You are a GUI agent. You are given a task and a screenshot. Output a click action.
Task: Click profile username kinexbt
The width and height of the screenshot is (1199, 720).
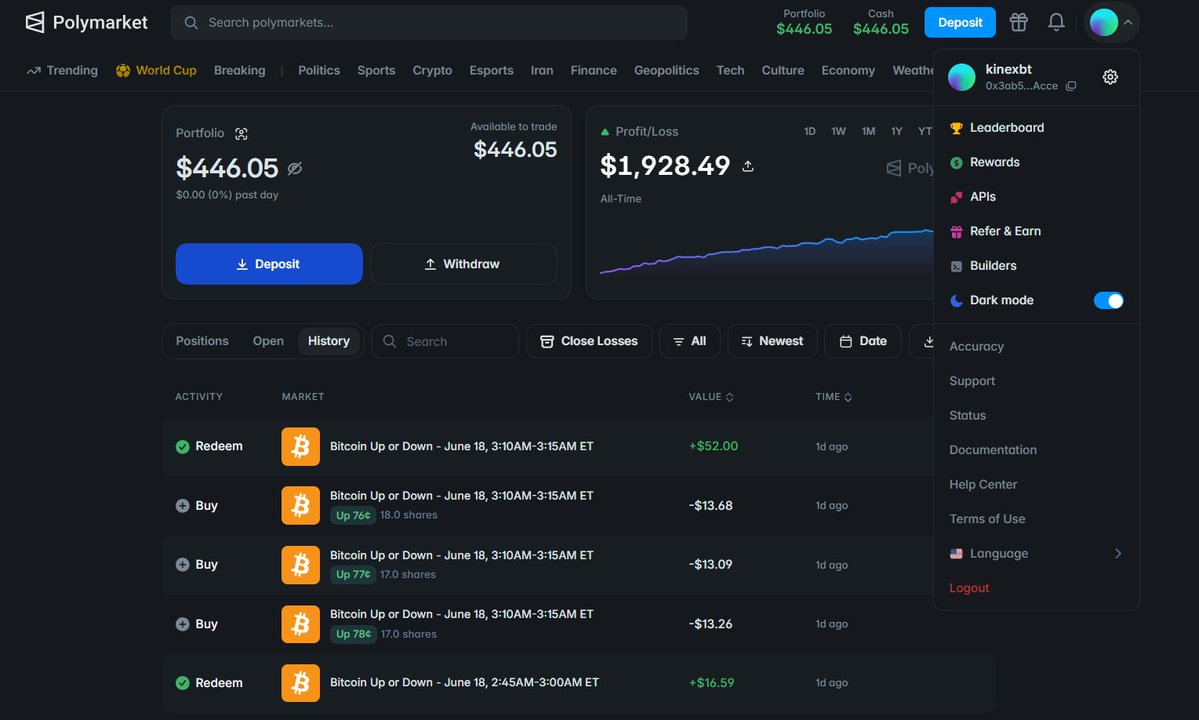pyautogui.click(x=1008, y=69)
